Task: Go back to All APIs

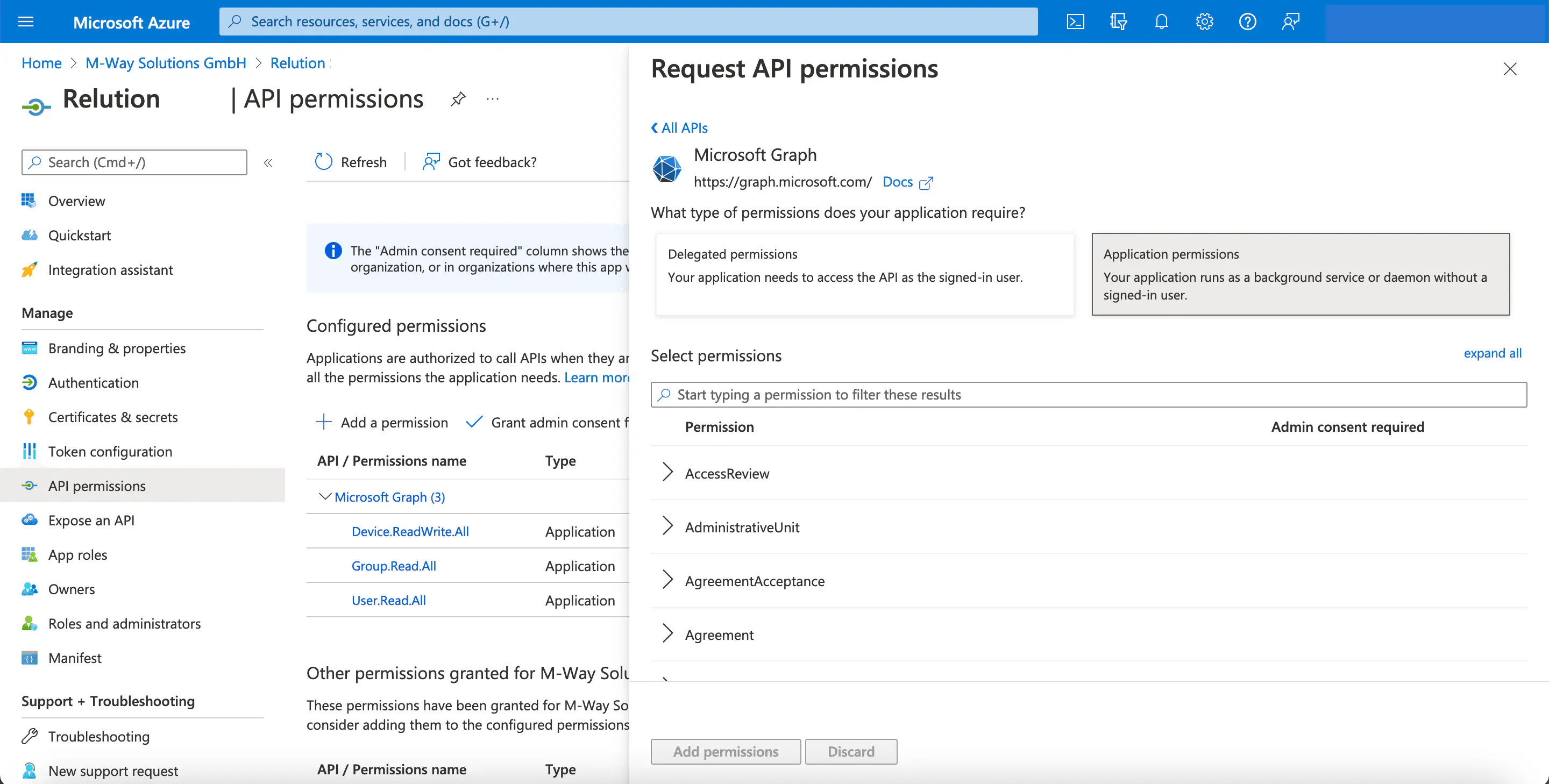Action: [x=679, y=127]
